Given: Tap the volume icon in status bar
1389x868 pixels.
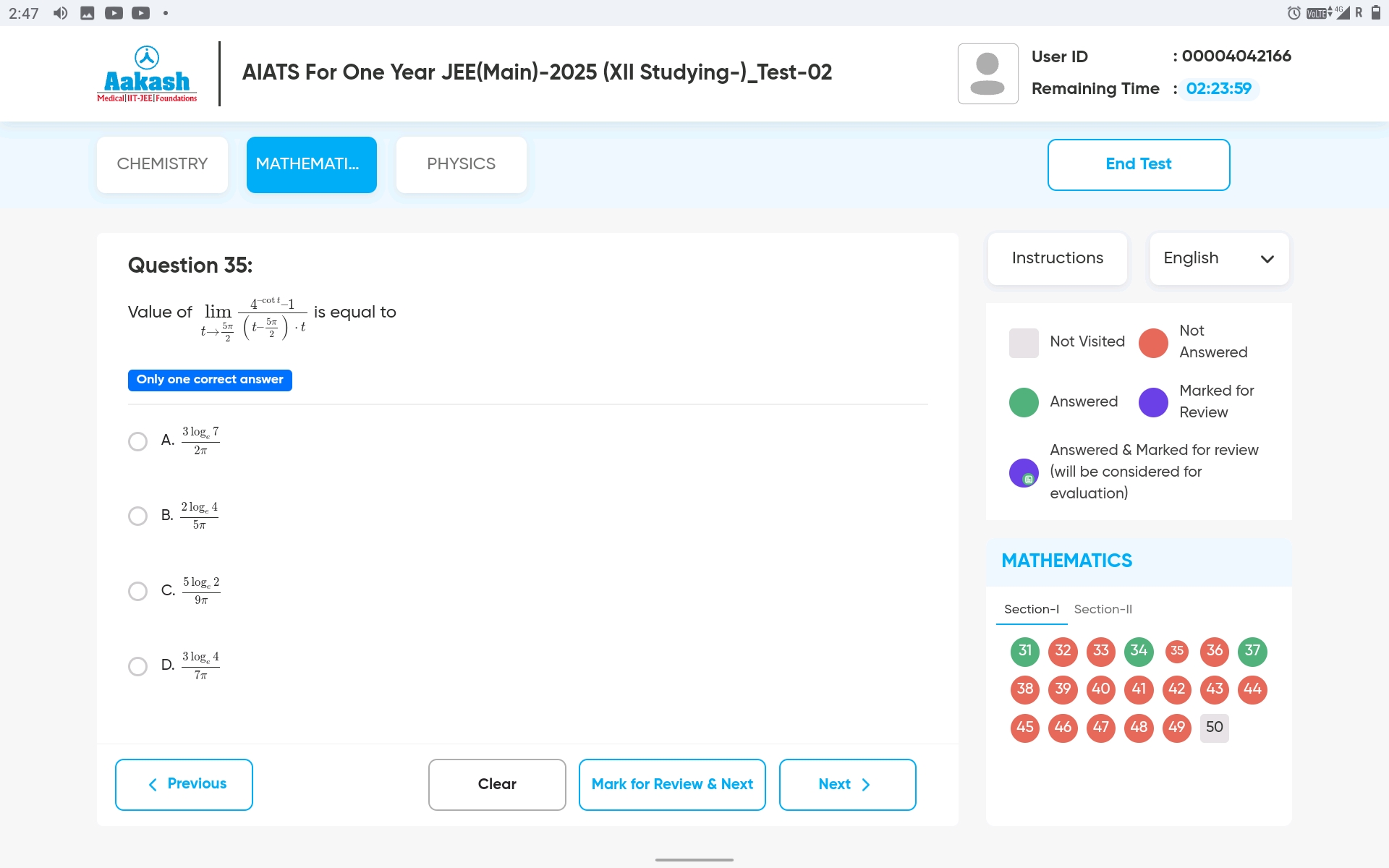Looking at the screenshot, I should click(x=60, y=13).
